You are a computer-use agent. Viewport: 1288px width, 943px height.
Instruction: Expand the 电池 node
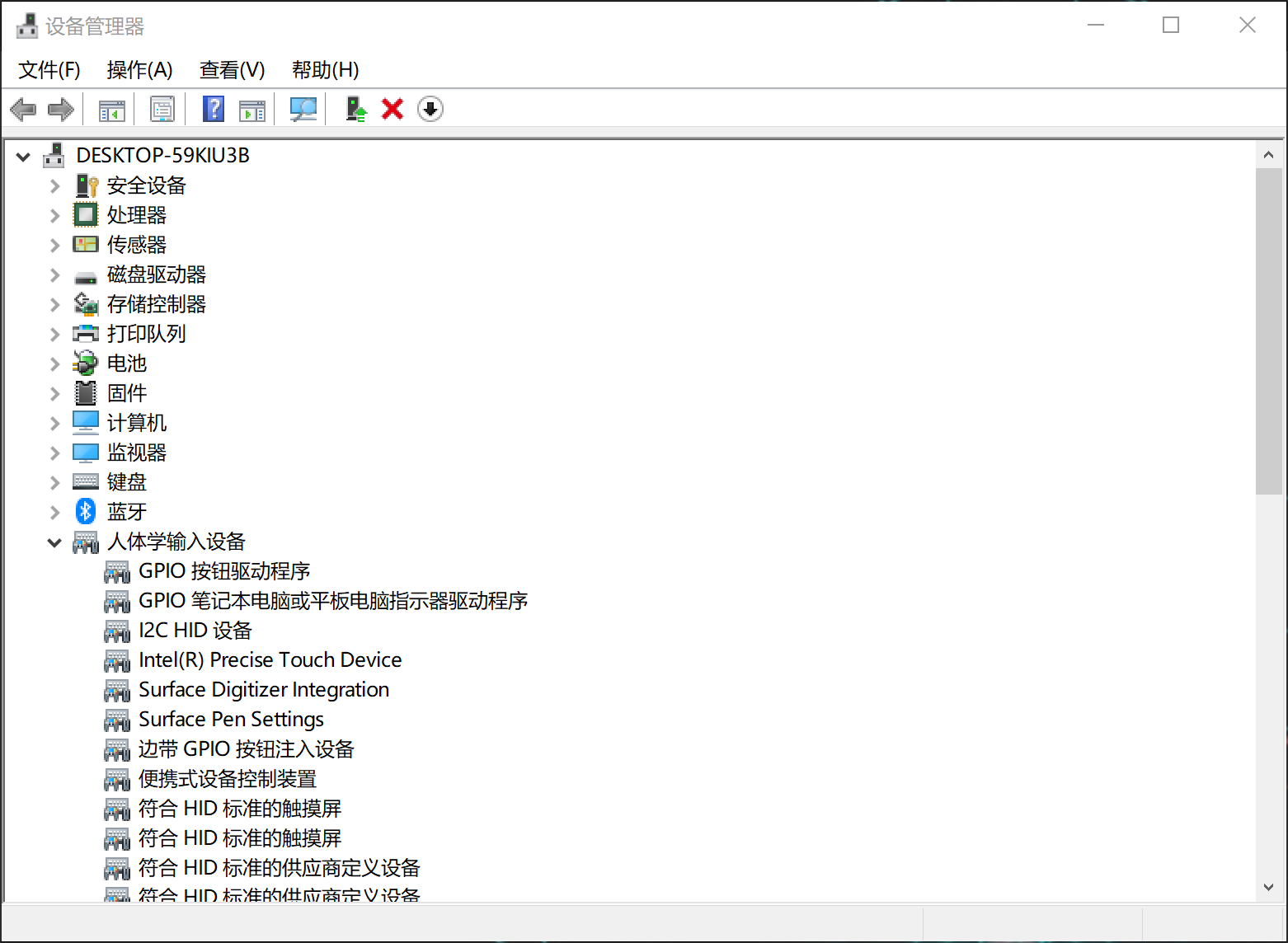[54, 364]
